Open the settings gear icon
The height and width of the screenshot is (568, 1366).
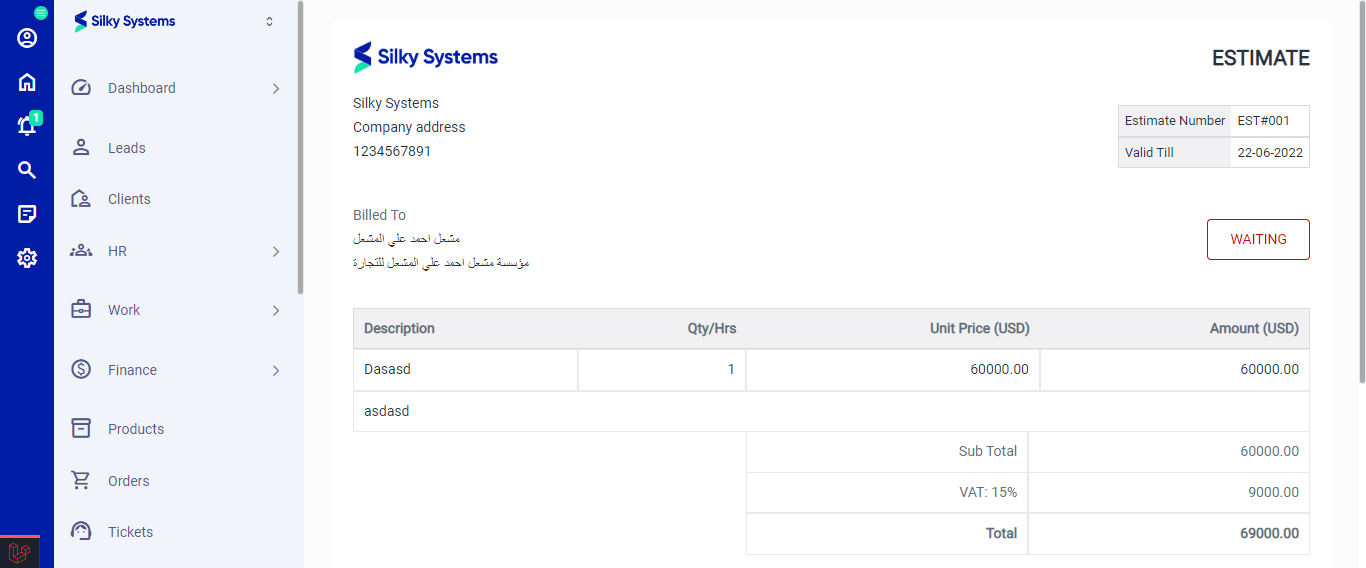pos(27,258)
